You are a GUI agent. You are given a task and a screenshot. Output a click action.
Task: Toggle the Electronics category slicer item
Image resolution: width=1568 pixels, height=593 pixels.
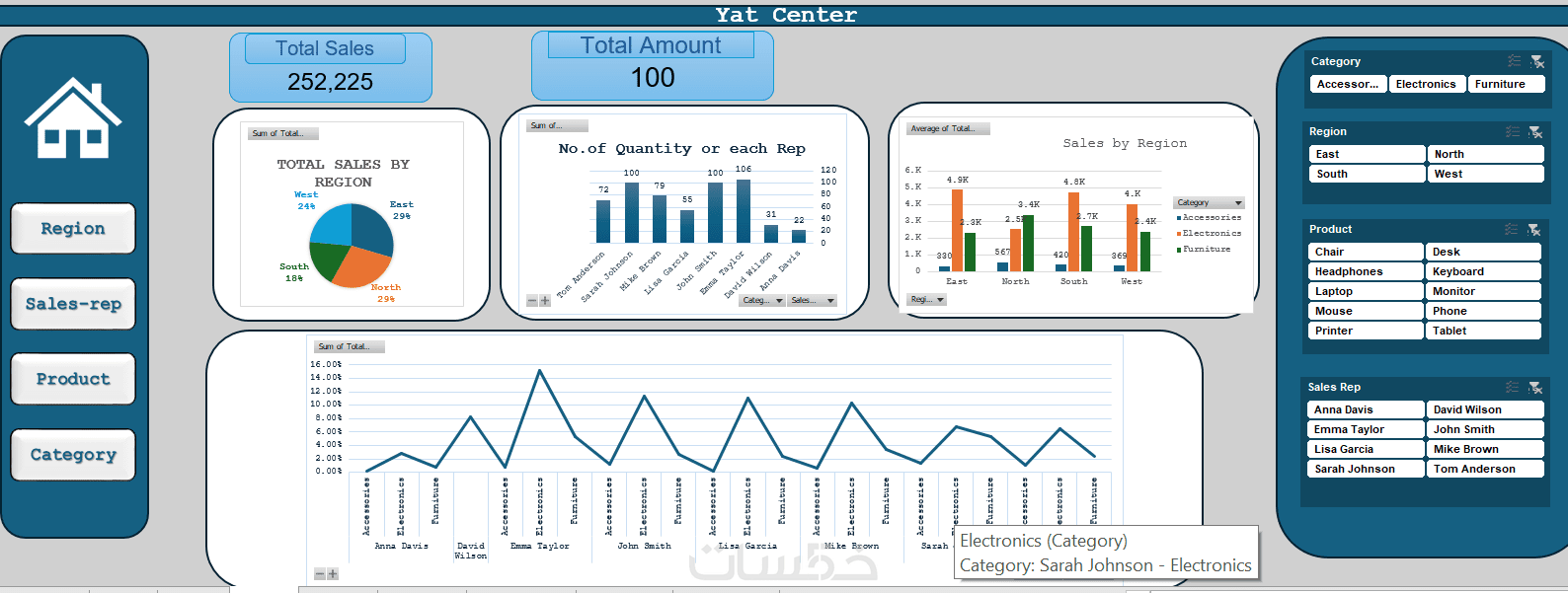(x=1426, y=84)
